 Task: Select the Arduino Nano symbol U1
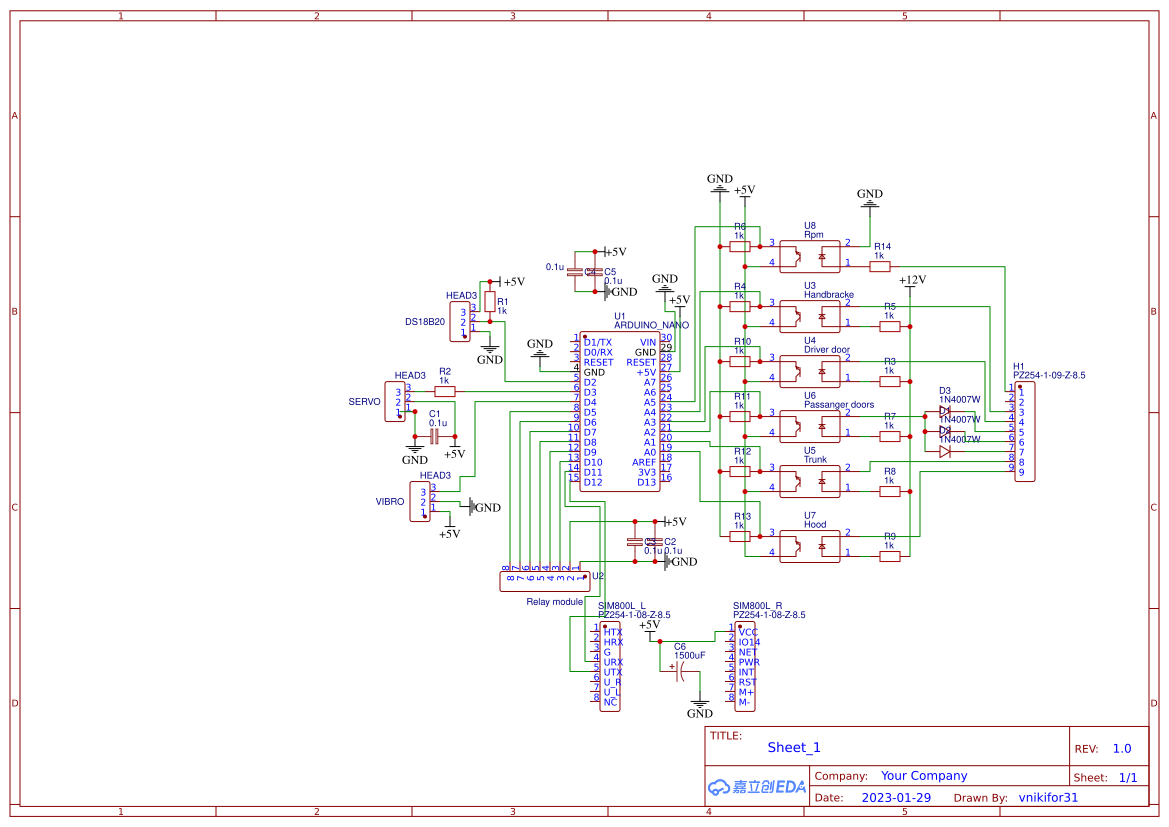620,410
